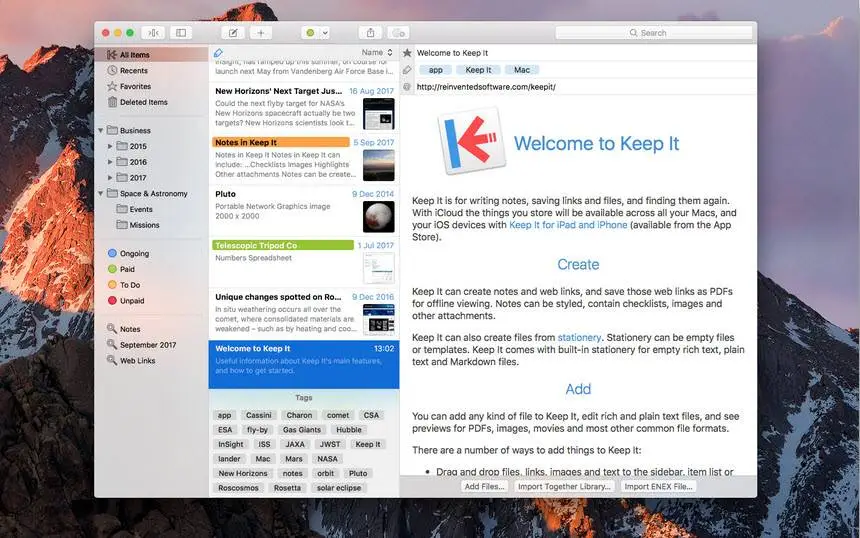
Task: Select the 2016 folder icon
Action: point(122,162)
